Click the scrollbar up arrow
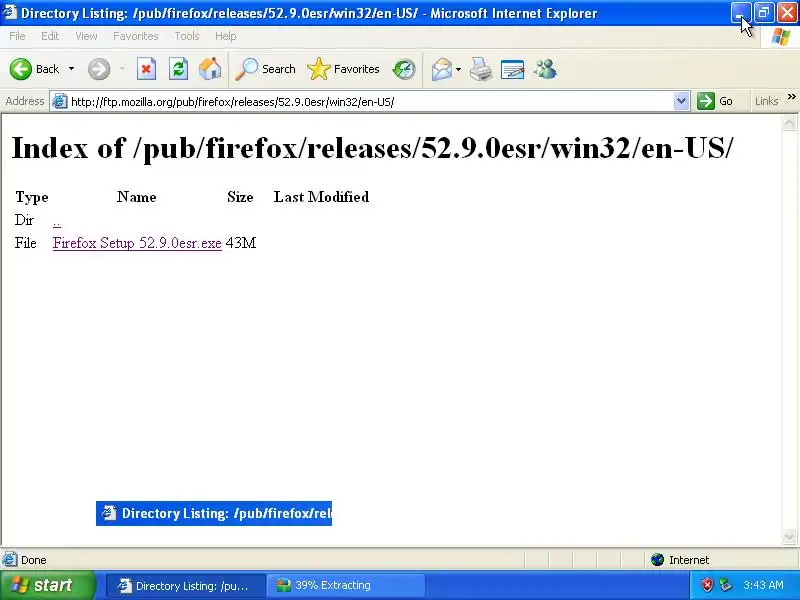 (x=789, y=123)
